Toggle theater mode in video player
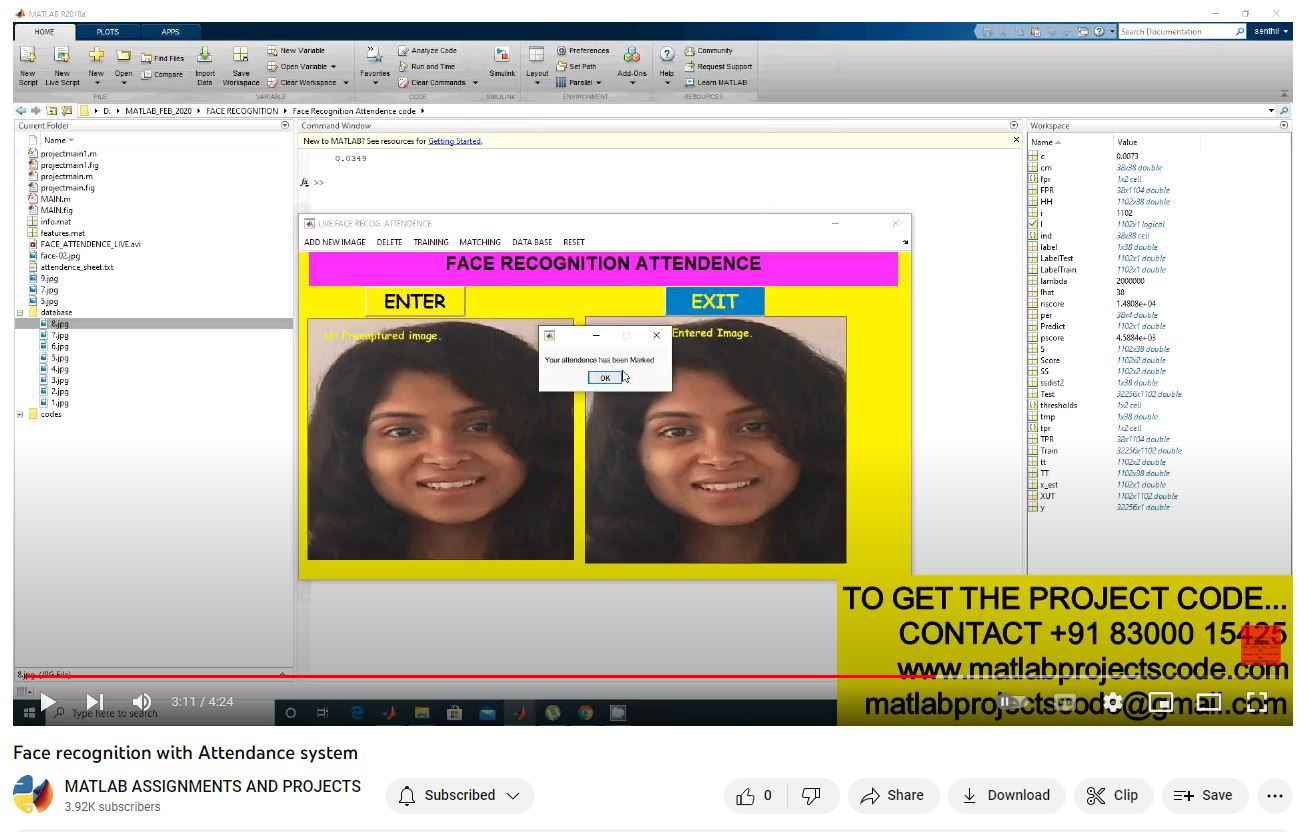 [1209, 702]
